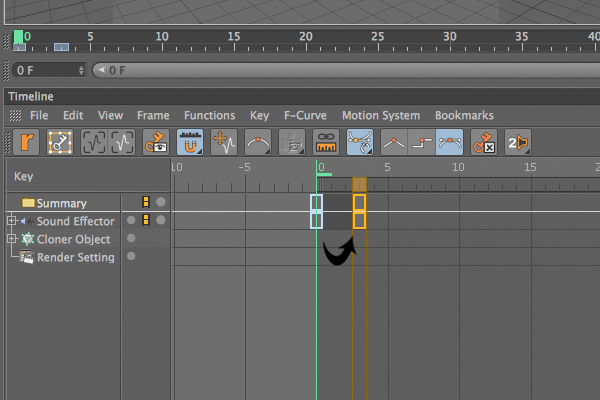Expand the Cloner Object tree item
Viewport: 600px width, 400px height.
coord(11,238)
